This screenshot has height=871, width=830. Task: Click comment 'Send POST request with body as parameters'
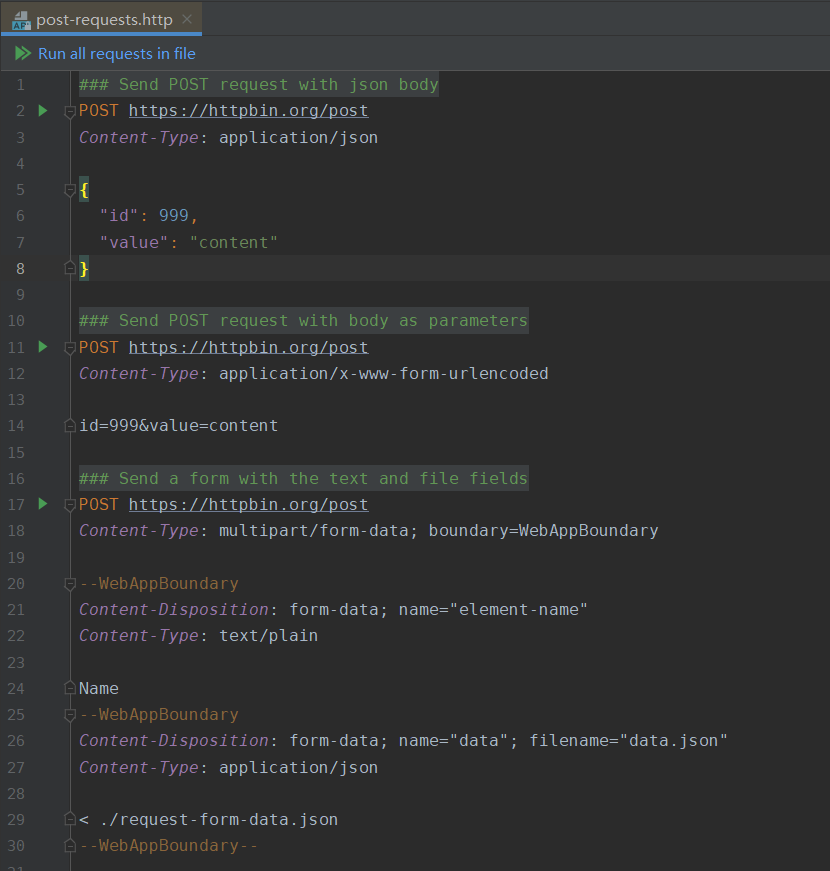point(303,321)
